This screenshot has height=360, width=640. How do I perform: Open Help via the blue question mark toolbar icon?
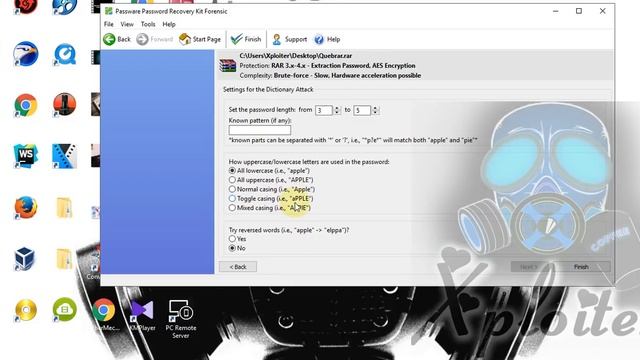coord(327,39)
